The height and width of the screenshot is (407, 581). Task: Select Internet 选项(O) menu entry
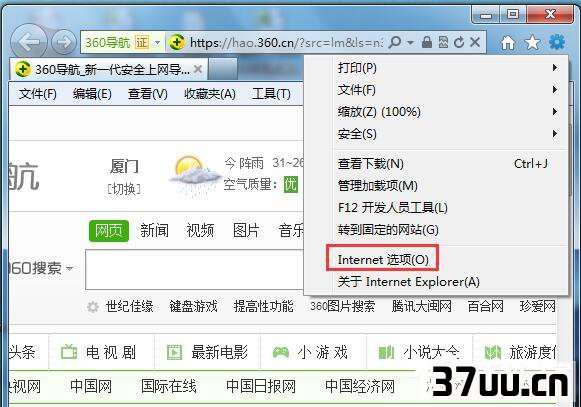pyautogui.click(x=382, y=259)
